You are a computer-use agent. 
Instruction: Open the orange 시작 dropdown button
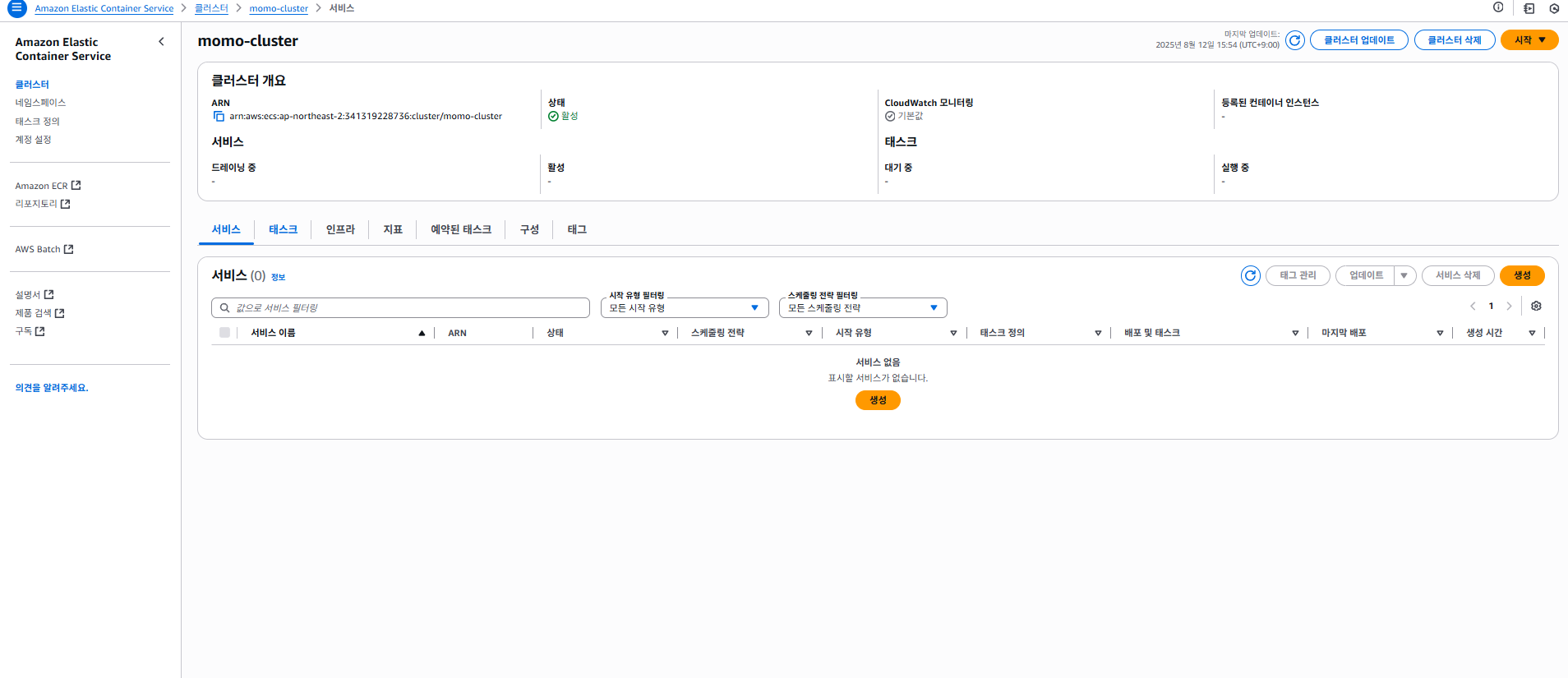point(1529,40)
